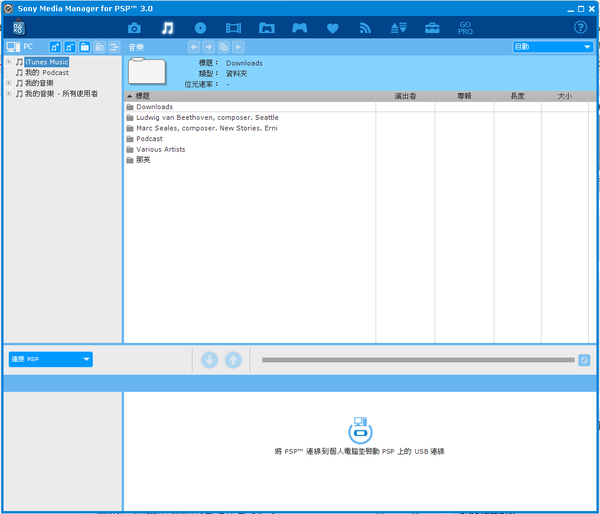The height and width of the screenshot is (514, 600).
Task: Click the transfer down arrow button
Action: [x=209, y=360]
